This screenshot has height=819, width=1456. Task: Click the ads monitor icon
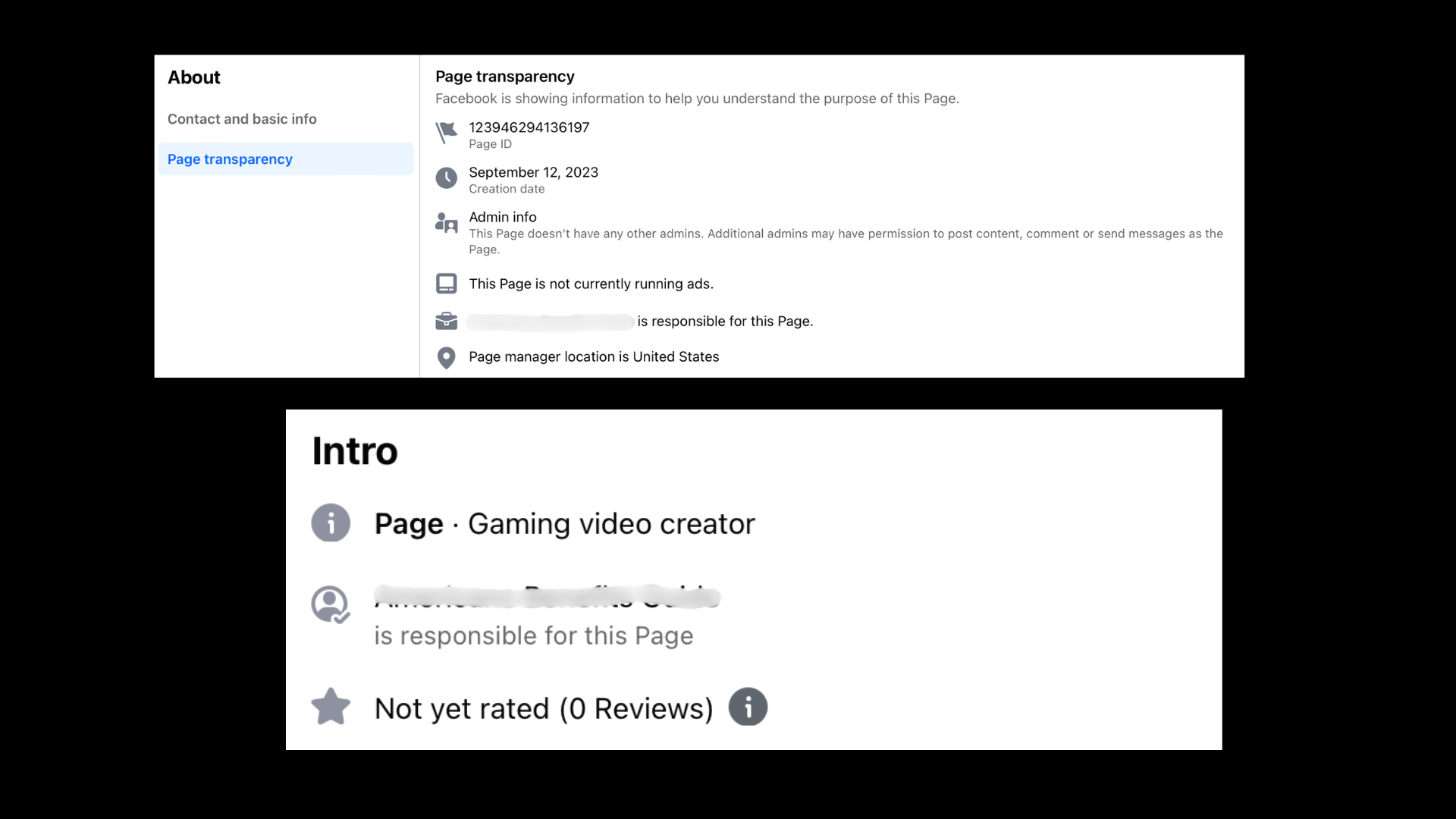446,284
